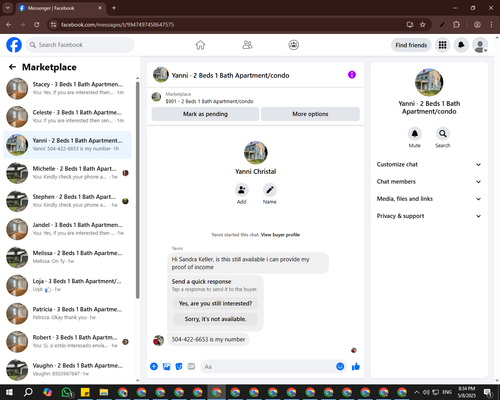Click the browser address bar URL
The image size is (500, 400).
(117, 25)
